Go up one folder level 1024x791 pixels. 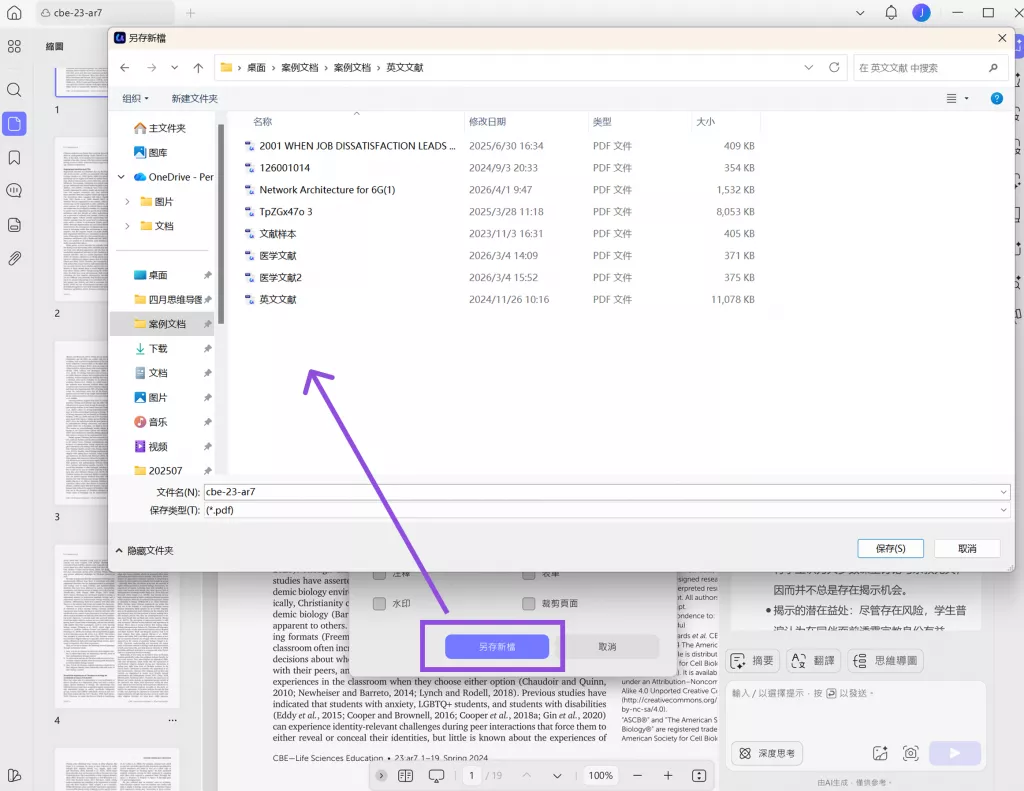pos(199,67)
